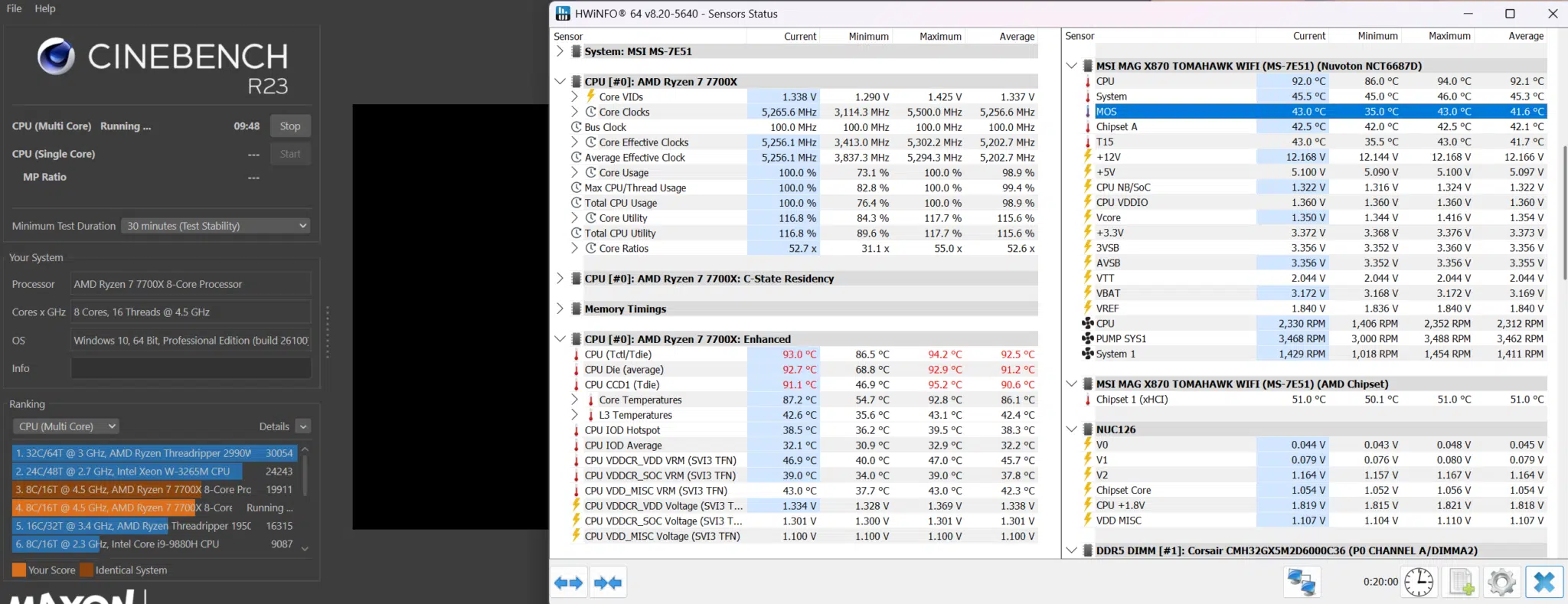Collapse the CPU [#0]: AMD Ryzen 7 7700X group

tap(560, 81)
